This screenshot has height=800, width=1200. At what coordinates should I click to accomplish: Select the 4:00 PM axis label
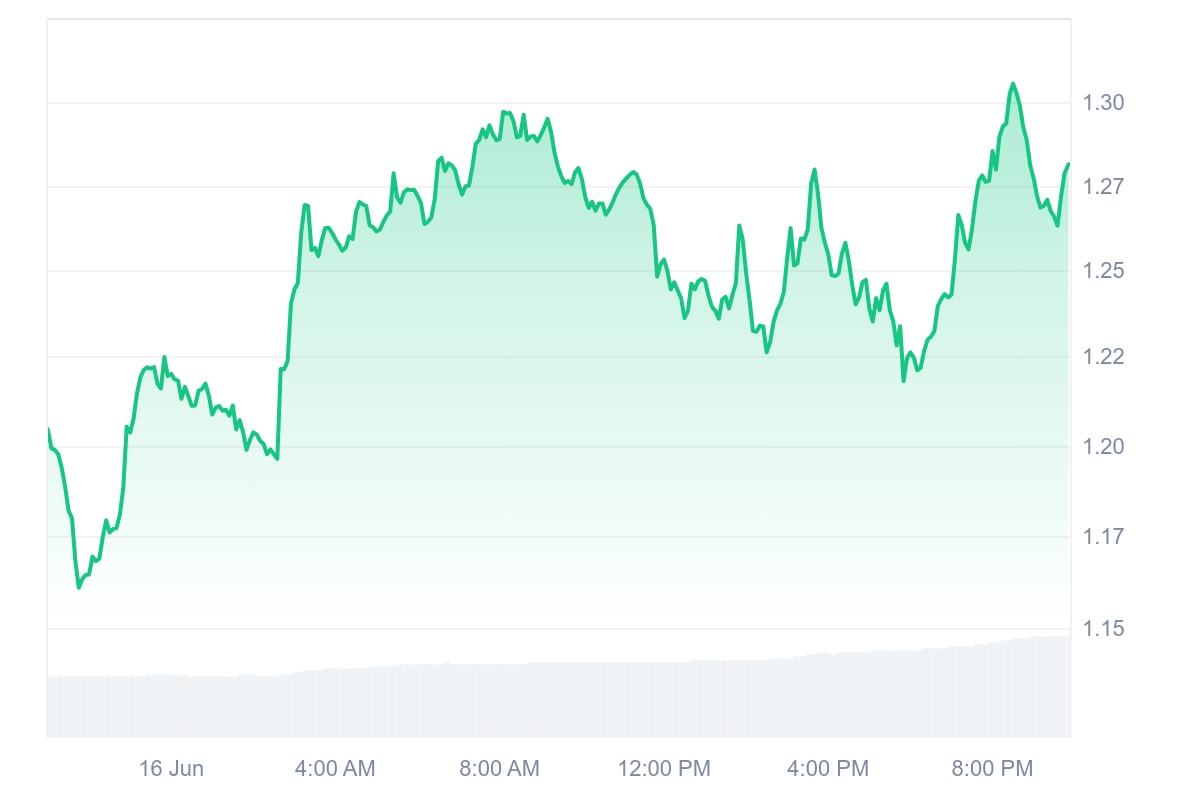click(x=827, y=769)
